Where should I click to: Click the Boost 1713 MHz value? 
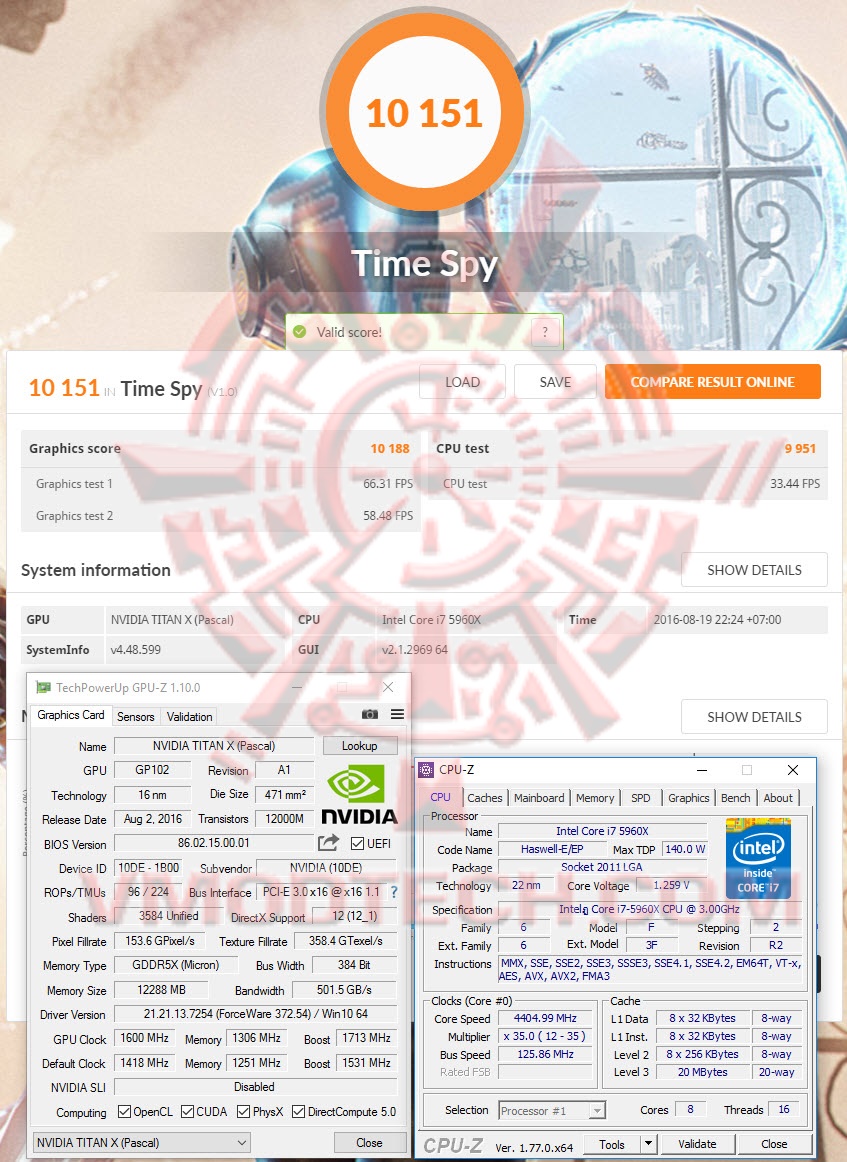[366, 1038]
